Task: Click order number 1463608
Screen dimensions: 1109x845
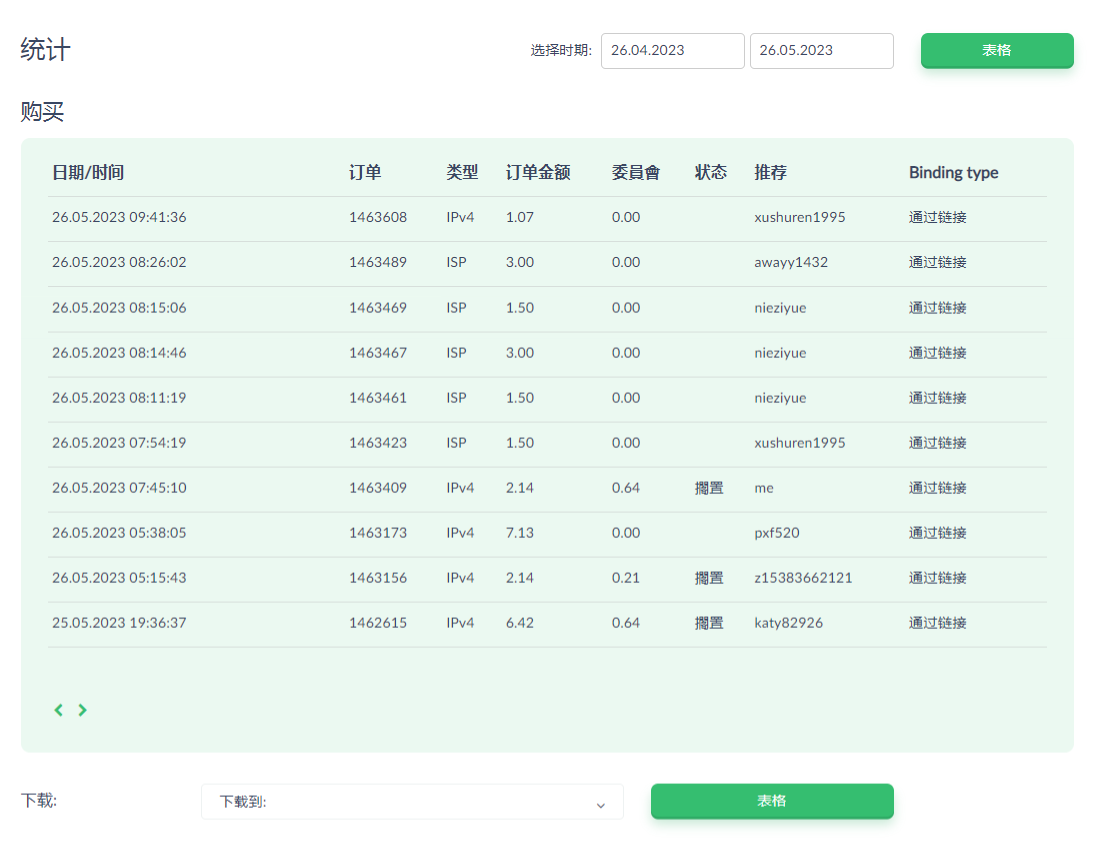Action: pos(378,217)
